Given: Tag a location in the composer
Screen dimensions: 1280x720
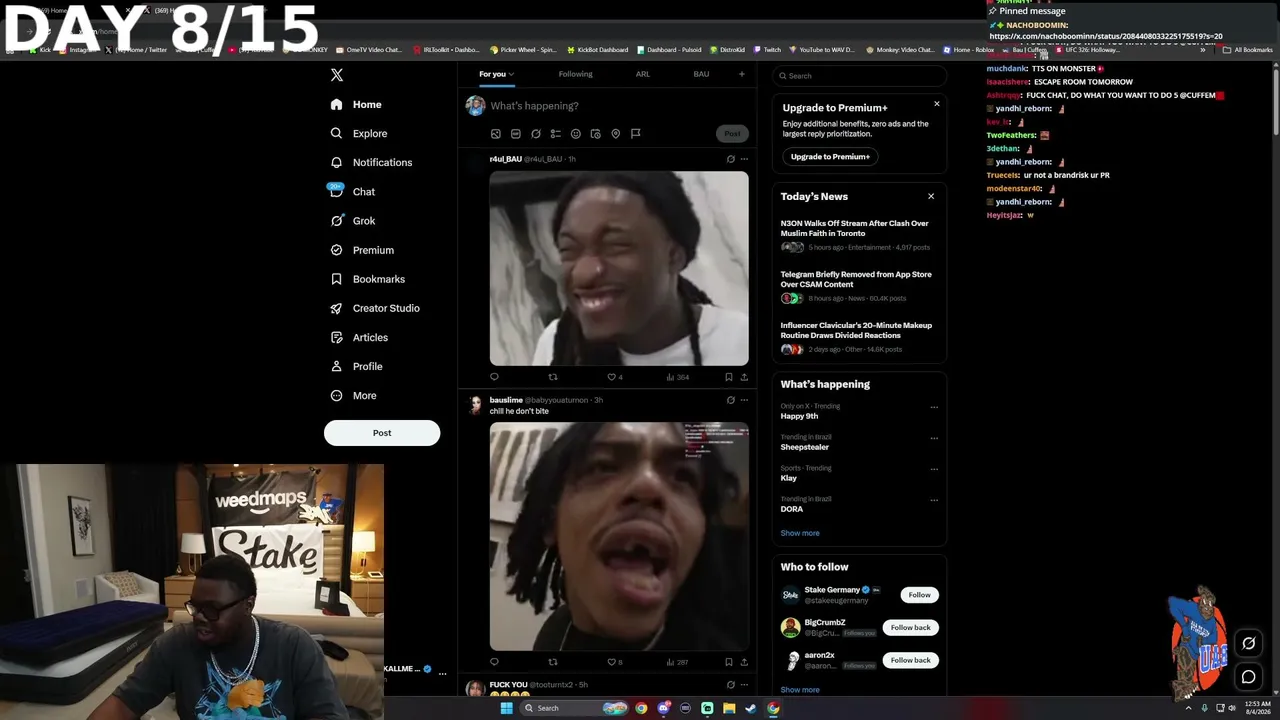Looking at the screenshot, I should 616,134.
